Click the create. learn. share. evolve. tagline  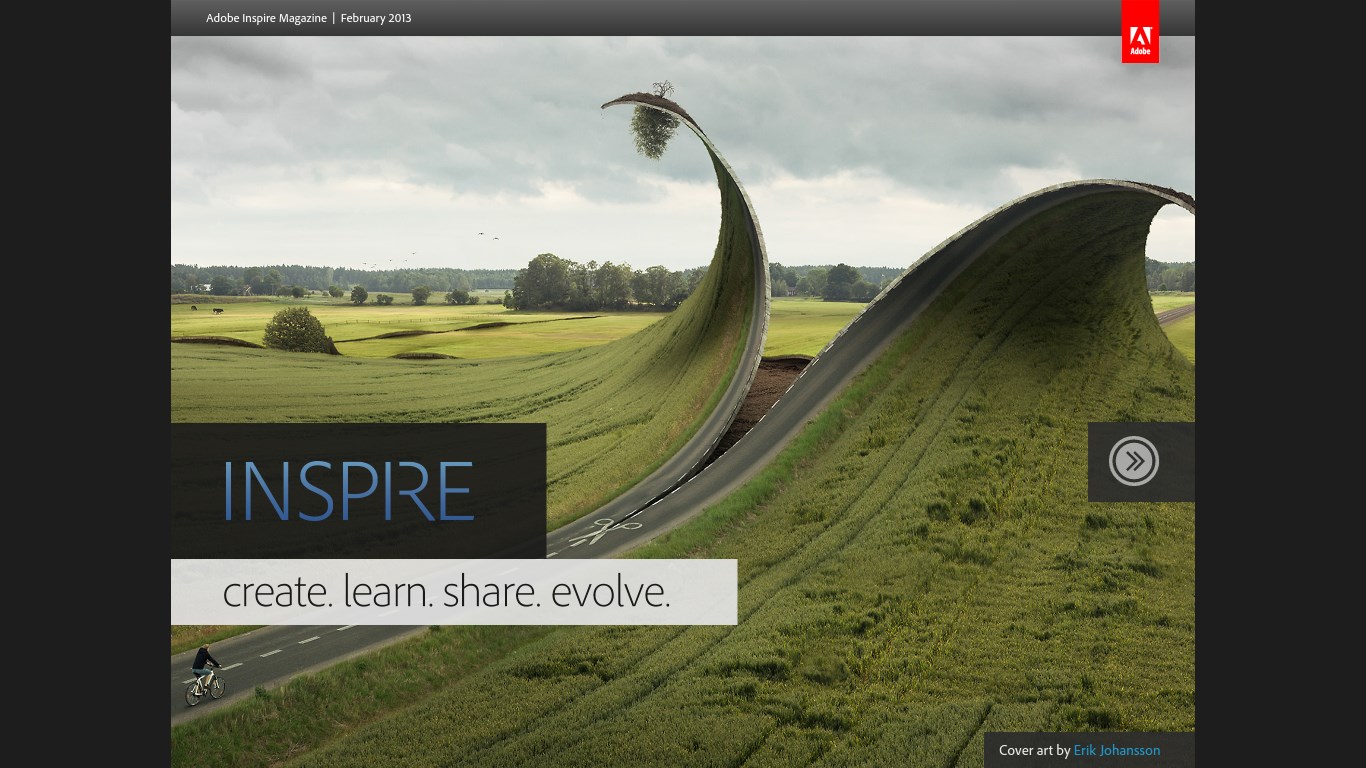point(446,592)
